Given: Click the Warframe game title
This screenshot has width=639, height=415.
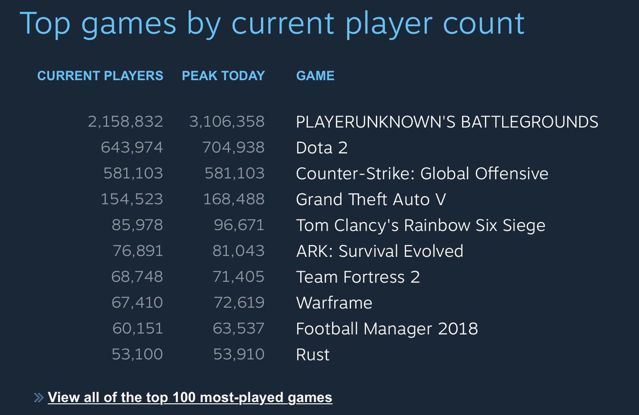Looking at the screenshot, I should tap(334, 302).
